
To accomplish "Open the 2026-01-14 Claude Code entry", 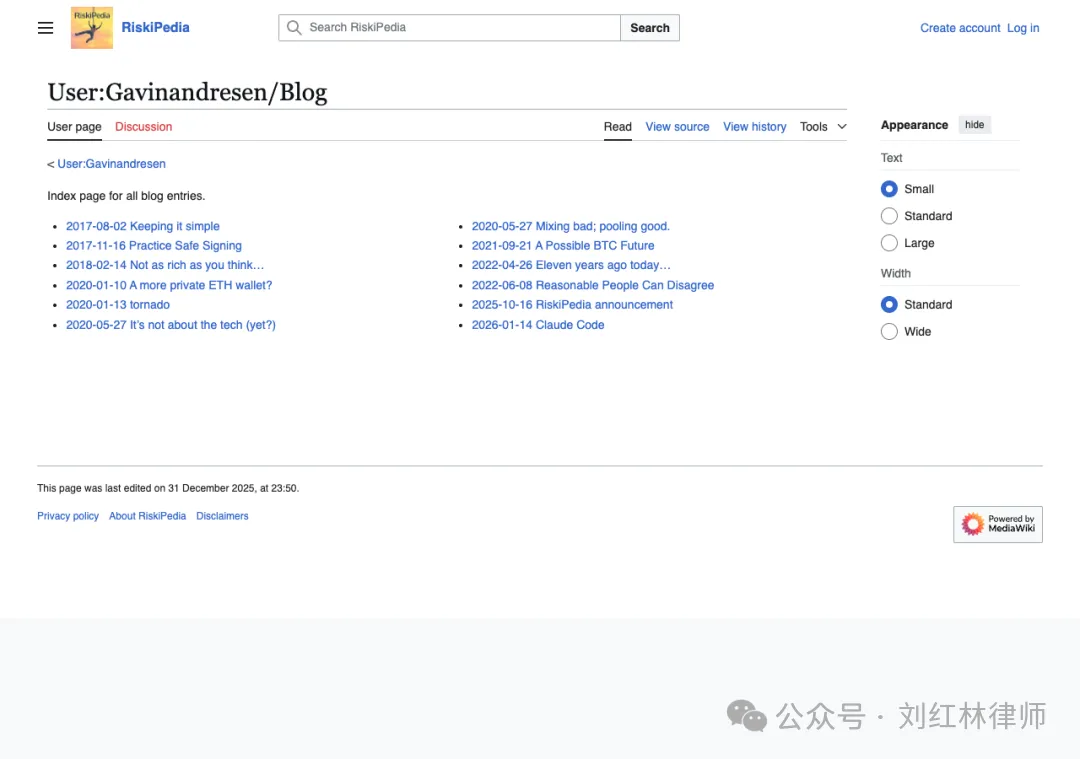I will click(538, 324).
